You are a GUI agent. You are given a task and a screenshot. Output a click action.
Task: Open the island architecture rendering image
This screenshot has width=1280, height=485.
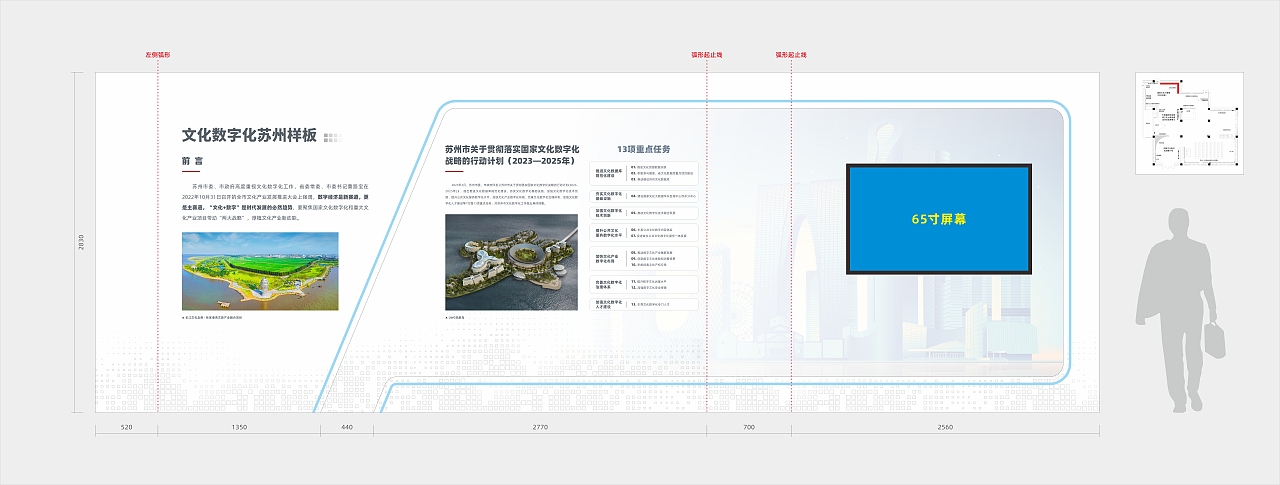[x=511, y=261]
